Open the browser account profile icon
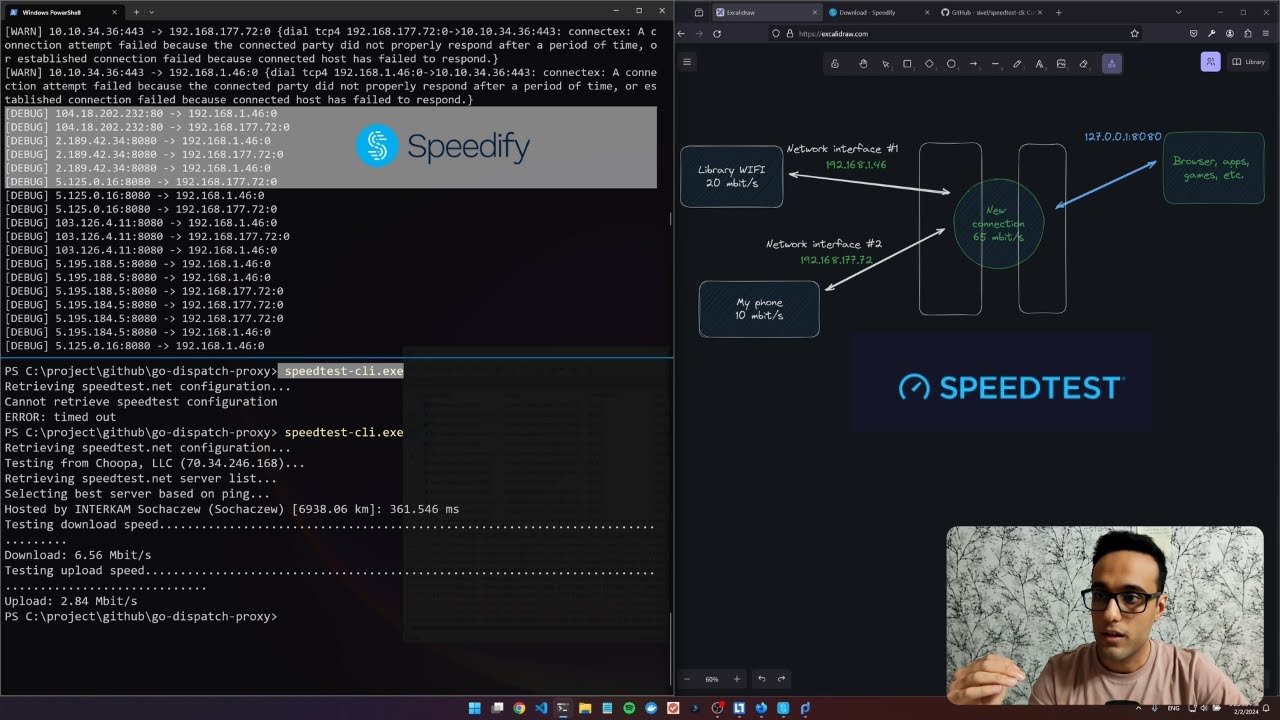Viewport: 1280px width, 720px height. [1230, 33]
